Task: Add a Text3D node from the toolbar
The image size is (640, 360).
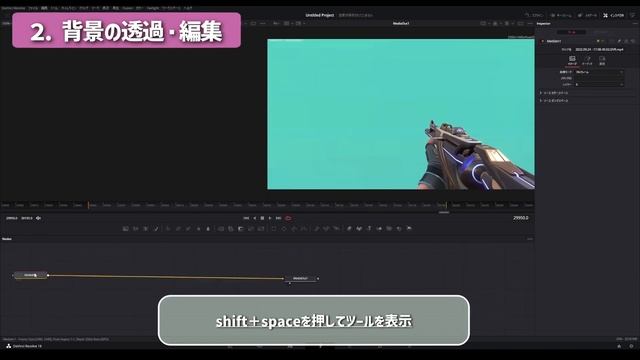Action: coord(369,229)
